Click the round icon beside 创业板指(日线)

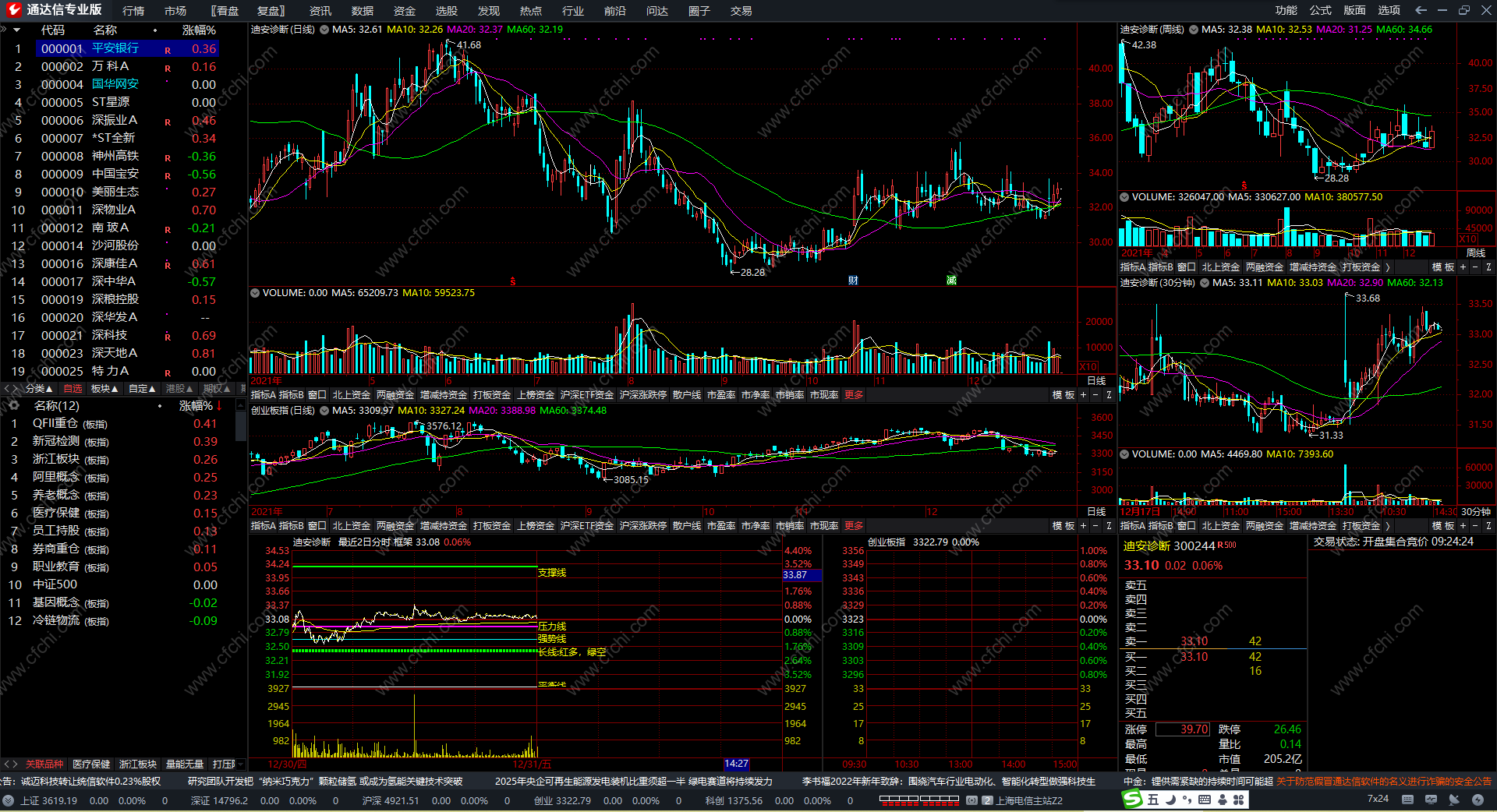(x=324, y=411)
